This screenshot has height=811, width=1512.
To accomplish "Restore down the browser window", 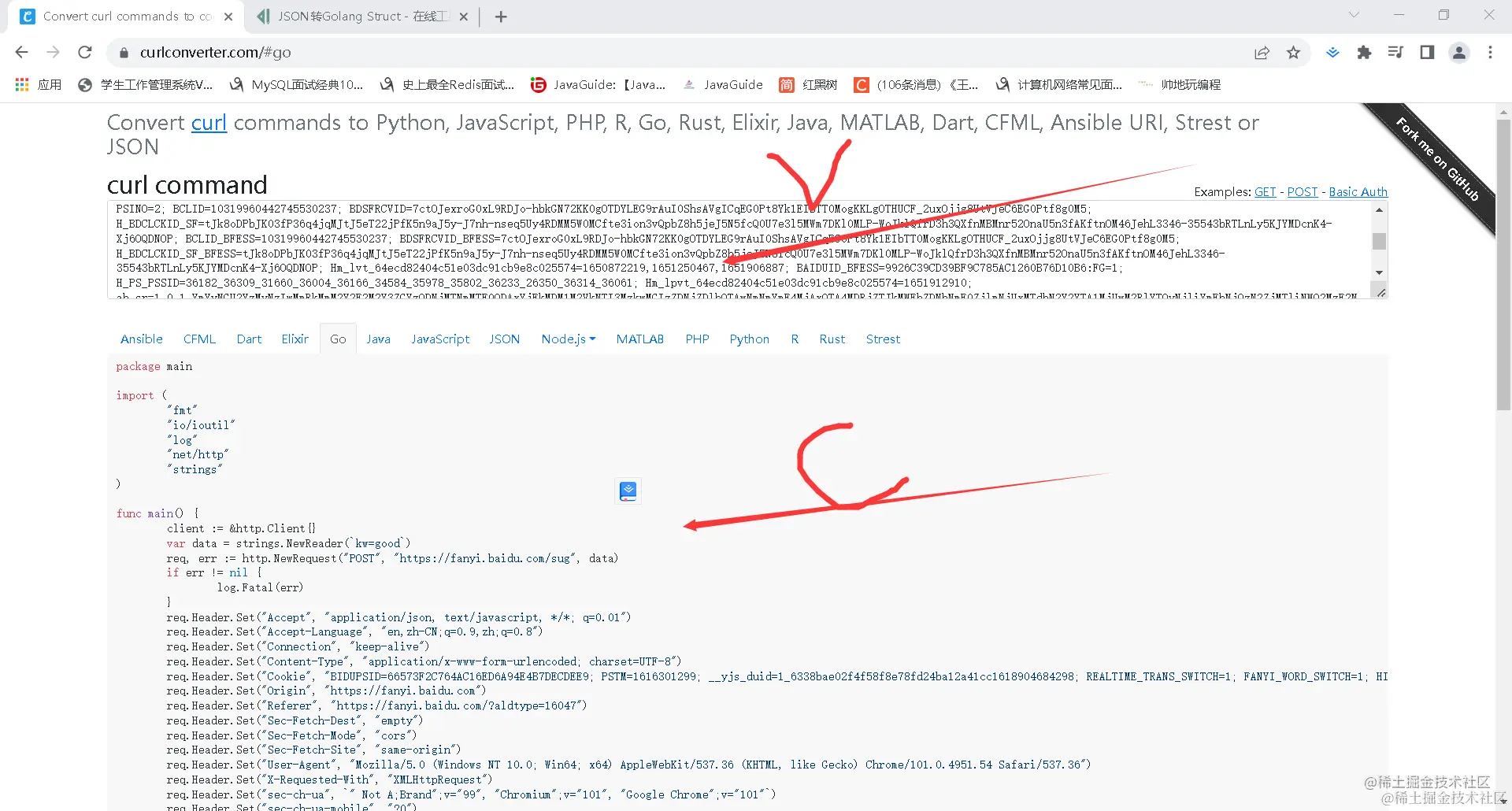I will [x=1443, y=15].
